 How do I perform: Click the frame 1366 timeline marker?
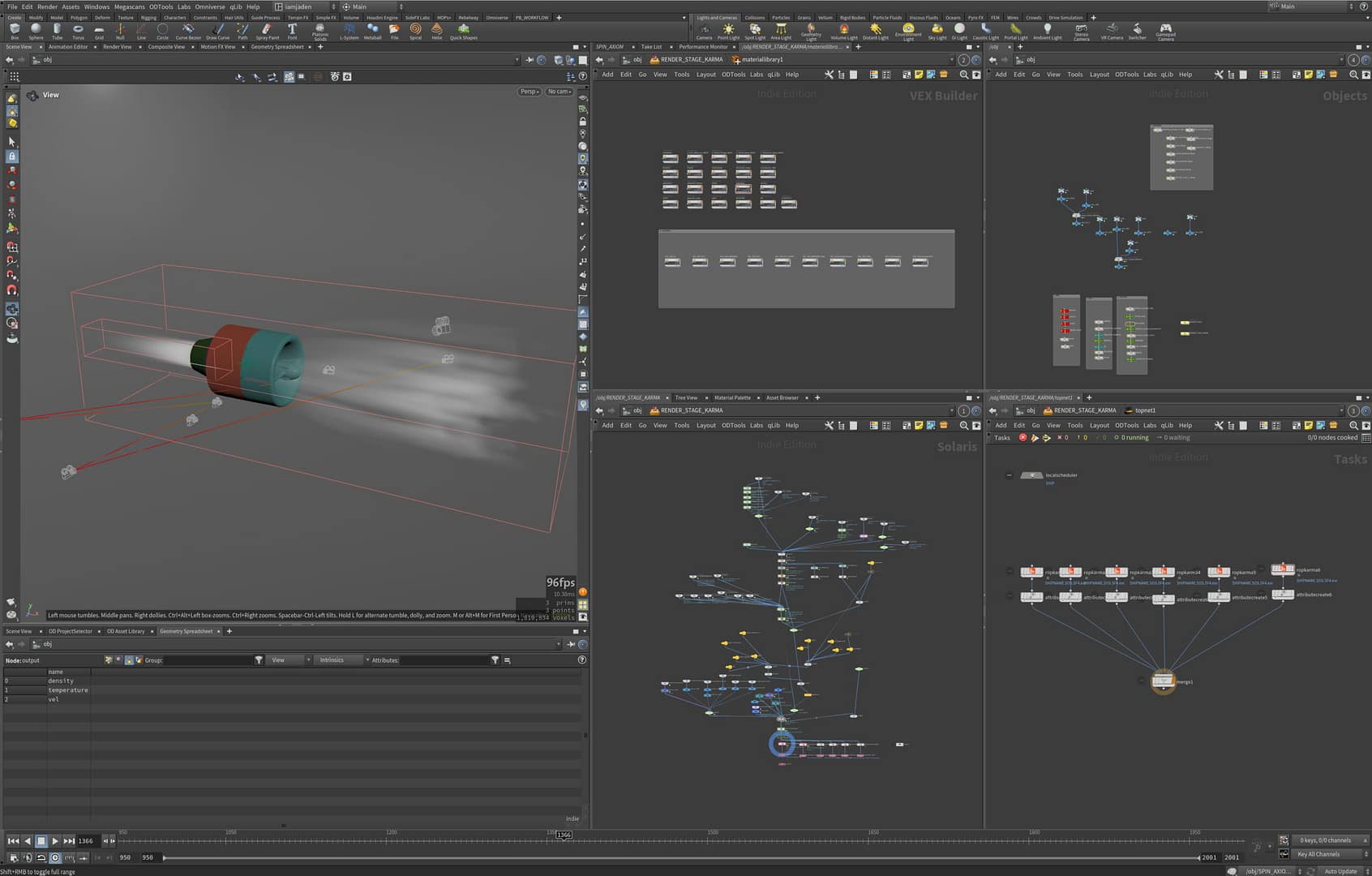click(x=564, y=835)
